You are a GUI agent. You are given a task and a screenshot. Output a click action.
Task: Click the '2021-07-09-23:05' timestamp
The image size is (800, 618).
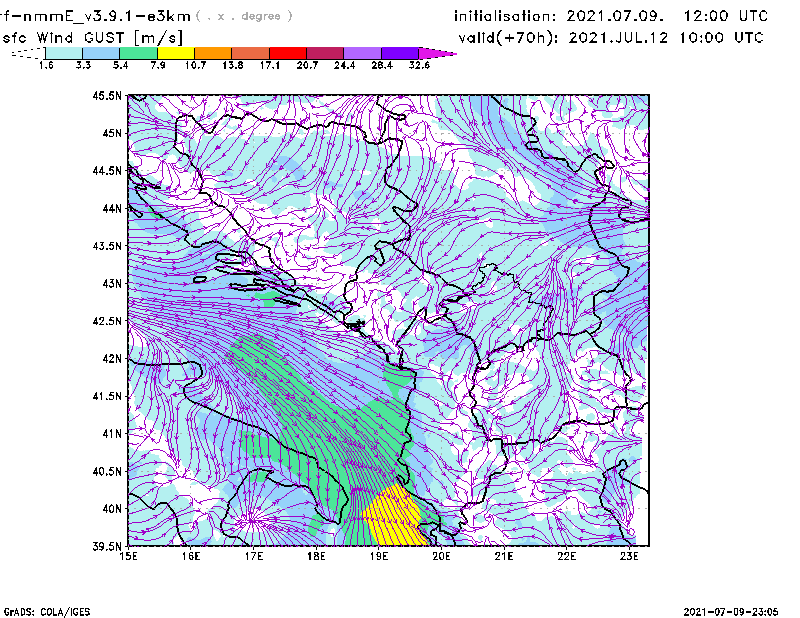click(x=731, y=612)
